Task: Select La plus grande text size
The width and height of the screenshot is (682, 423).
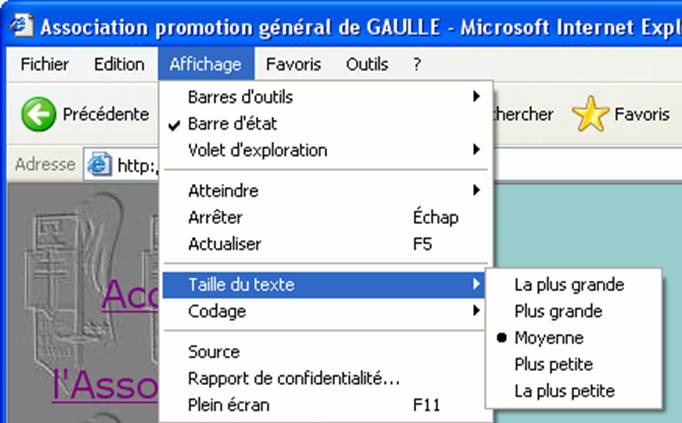Action: click(574, 285)
